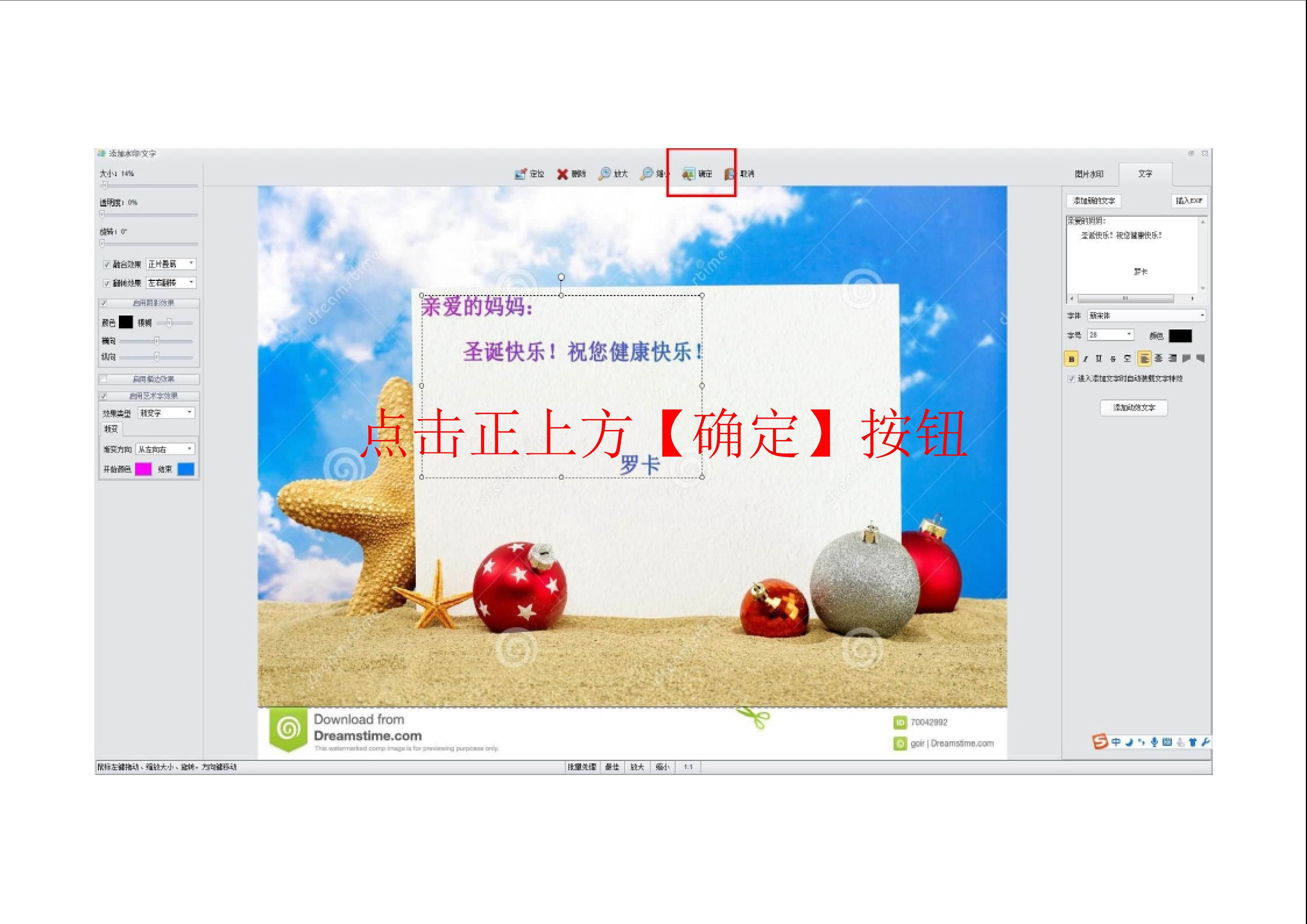Click status bar 最佳 (best fit) button
The width and height of the screenshot is (1307, 924).
click(x=612, y=767)
